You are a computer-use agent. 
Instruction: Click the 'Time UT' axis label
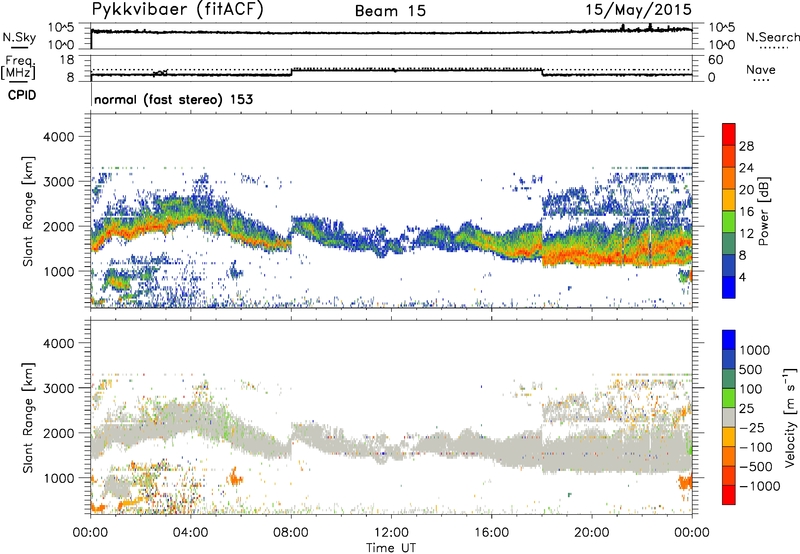(391, 548)
